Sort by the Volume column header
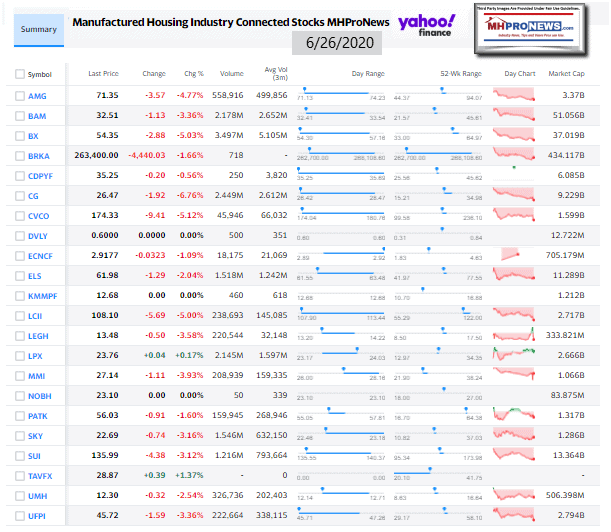Screen dimensions: 611x532 click(230, 74)
